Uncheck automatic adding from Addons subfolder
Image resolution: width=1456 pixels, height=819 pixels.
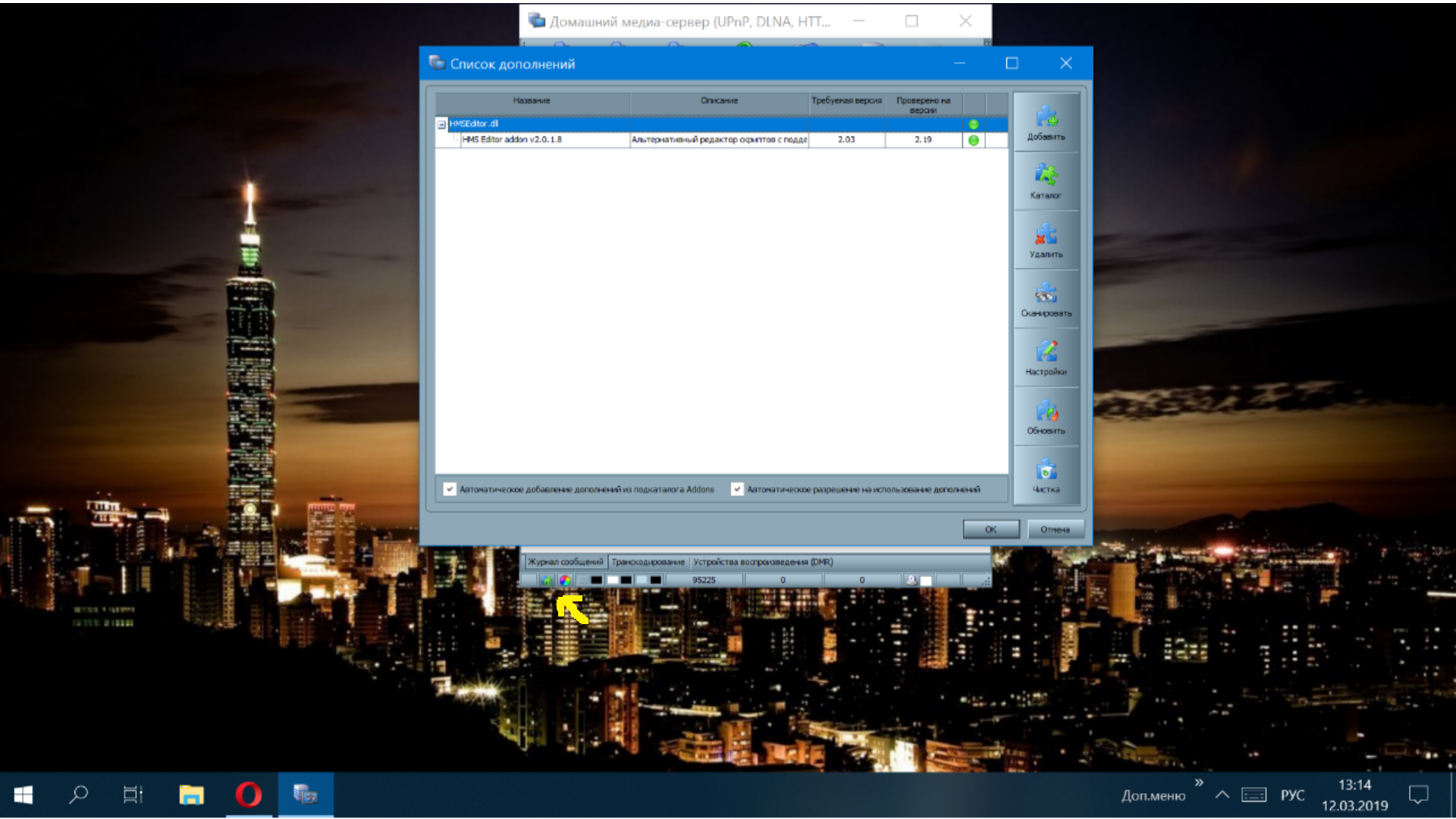(x=450, y=489)
